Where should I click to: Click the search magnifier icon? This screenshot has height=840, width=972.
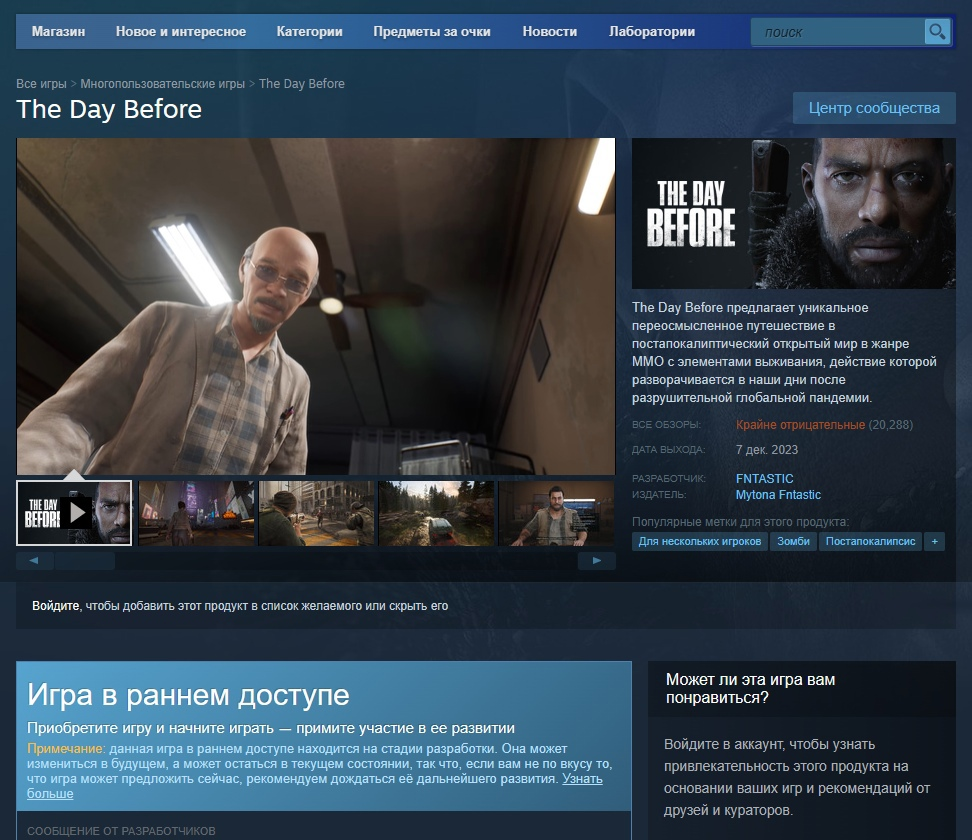coord(937,31)
